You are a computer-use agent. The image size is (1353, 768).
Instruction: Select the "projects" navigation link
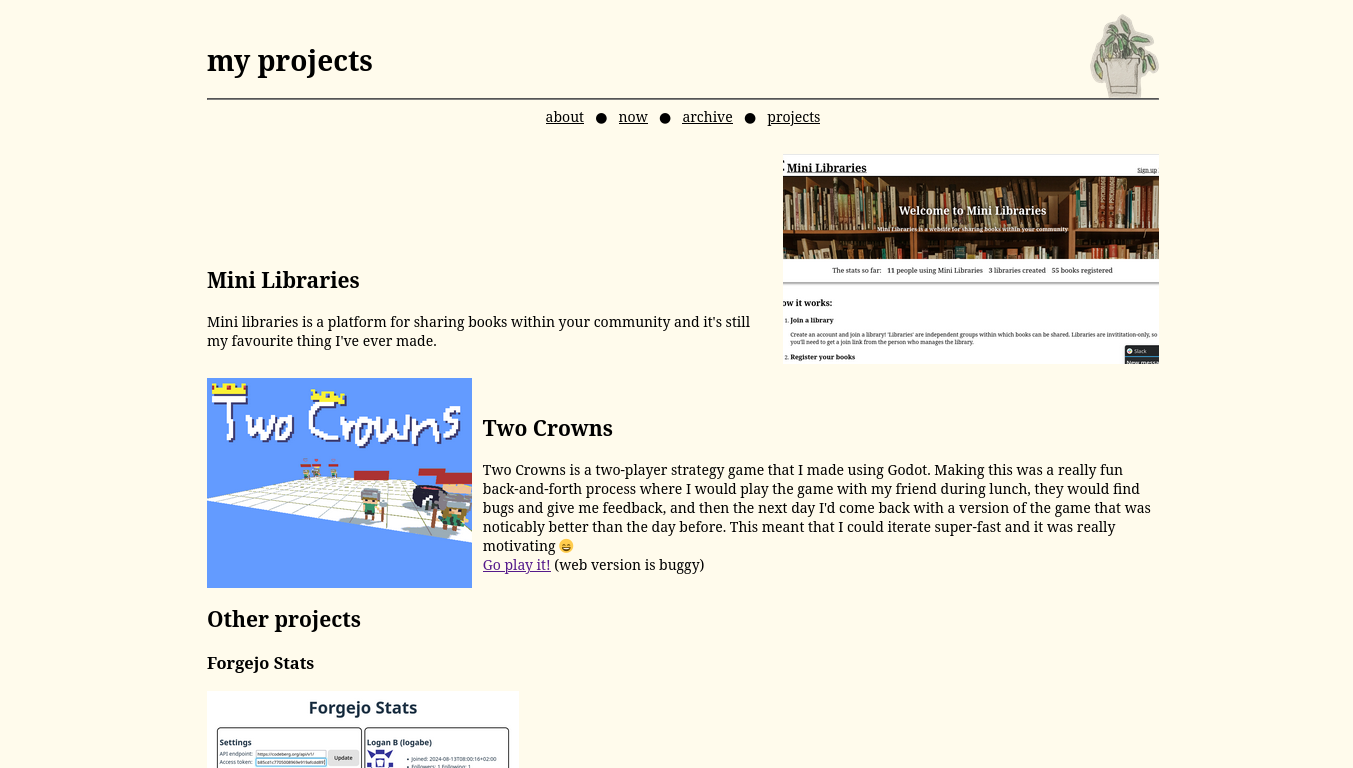[793, 117]
